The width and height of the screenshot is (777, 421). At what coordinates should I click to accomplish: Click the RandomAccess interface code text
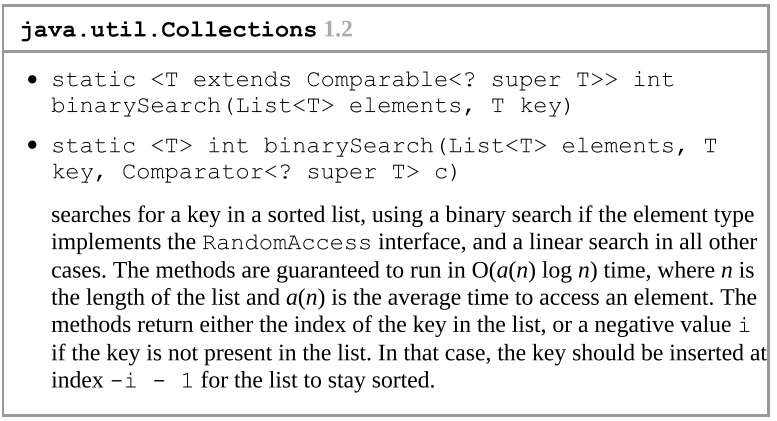pyautogui.click(x=287, y=243)
